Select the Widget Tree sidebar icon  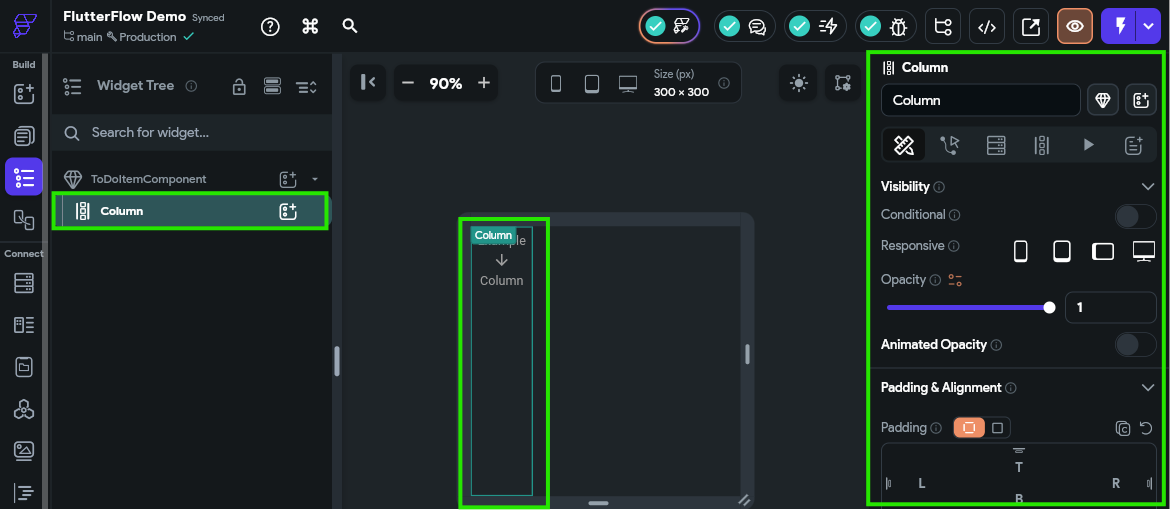24,177
